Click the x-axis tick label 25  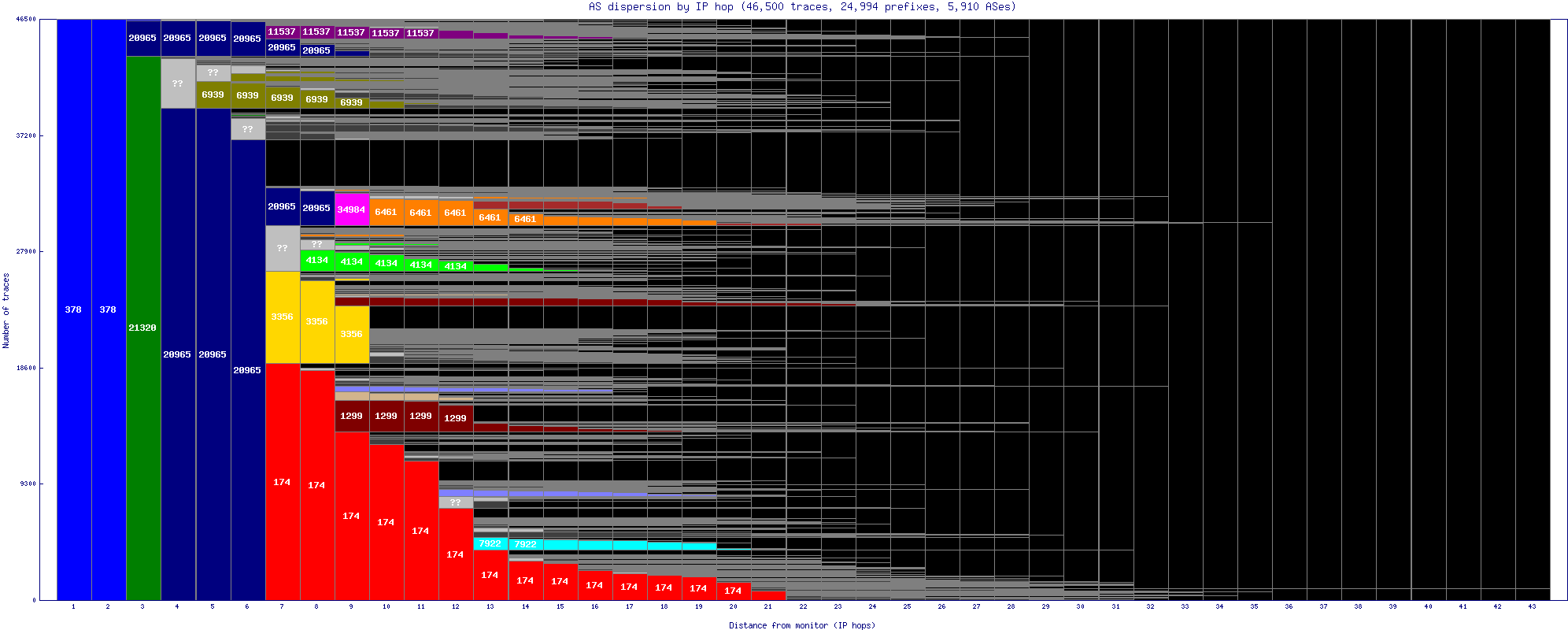(907, 606)
